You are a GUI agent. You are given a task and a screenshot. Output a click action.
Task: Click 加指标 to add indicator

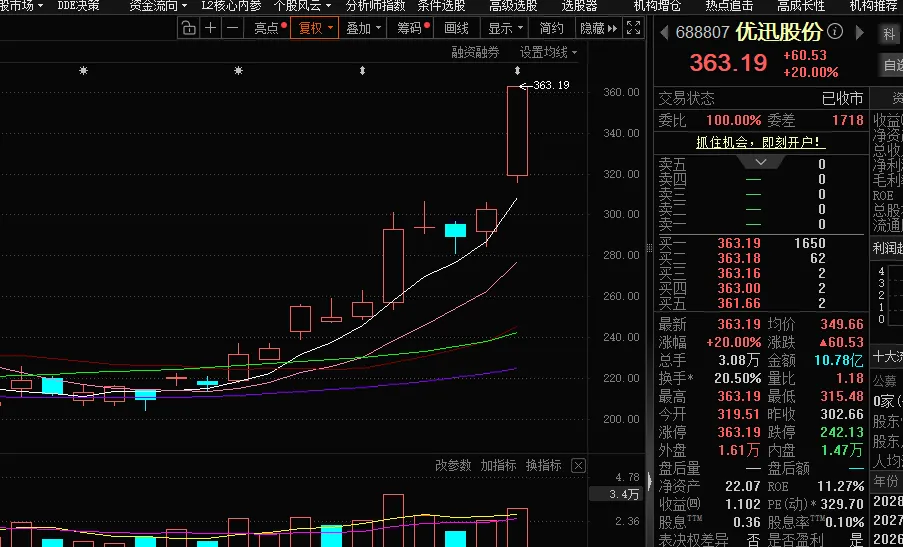coord(498,465)
